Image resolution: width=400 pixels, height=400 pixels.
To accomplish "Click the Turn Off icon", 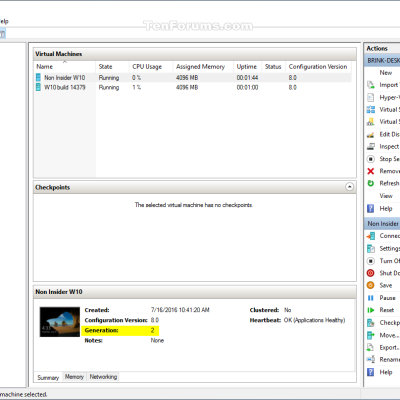I will point(371,261).
